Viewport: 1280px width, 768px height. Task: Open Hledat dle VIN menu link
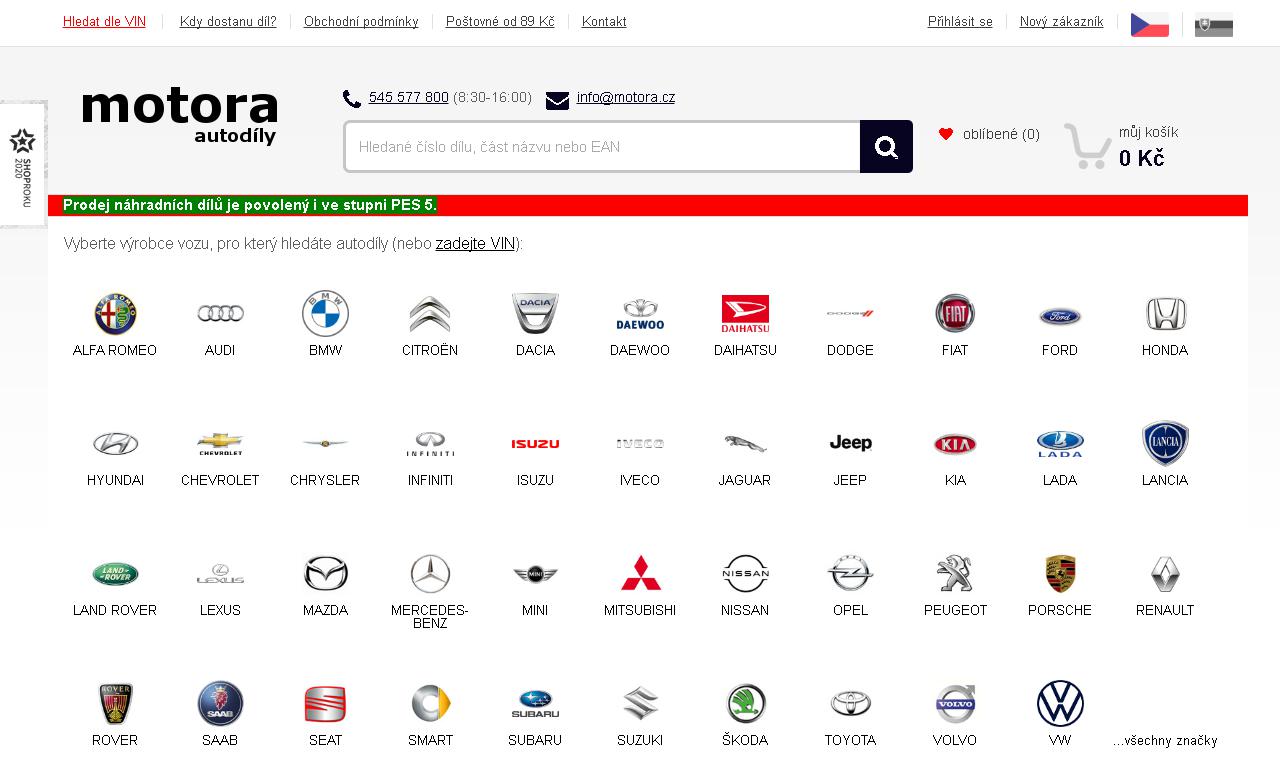[x=104, y=22]
